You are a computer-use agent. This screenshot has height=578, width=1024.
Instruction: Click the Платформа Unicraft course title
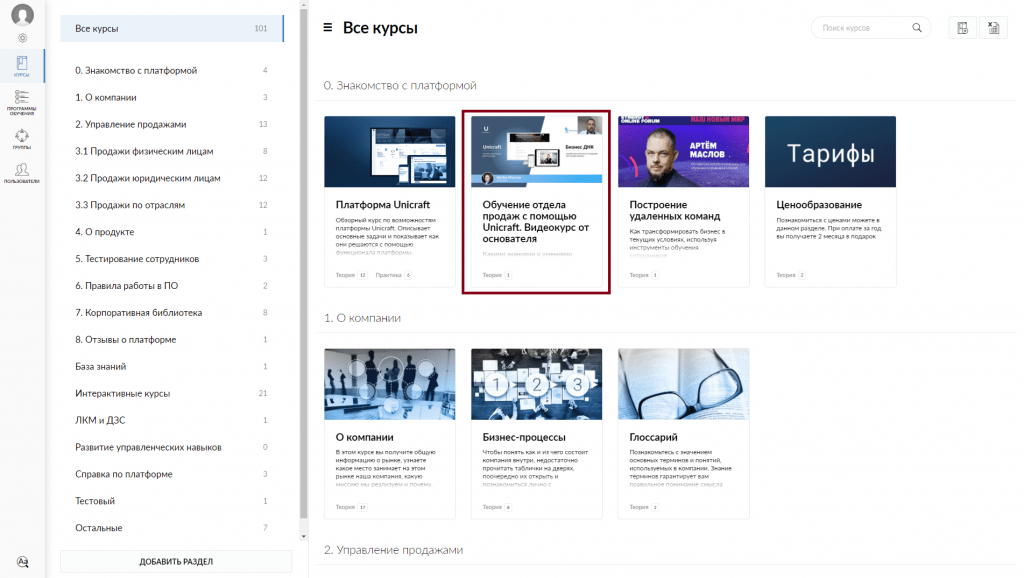[x=383, y=204]
